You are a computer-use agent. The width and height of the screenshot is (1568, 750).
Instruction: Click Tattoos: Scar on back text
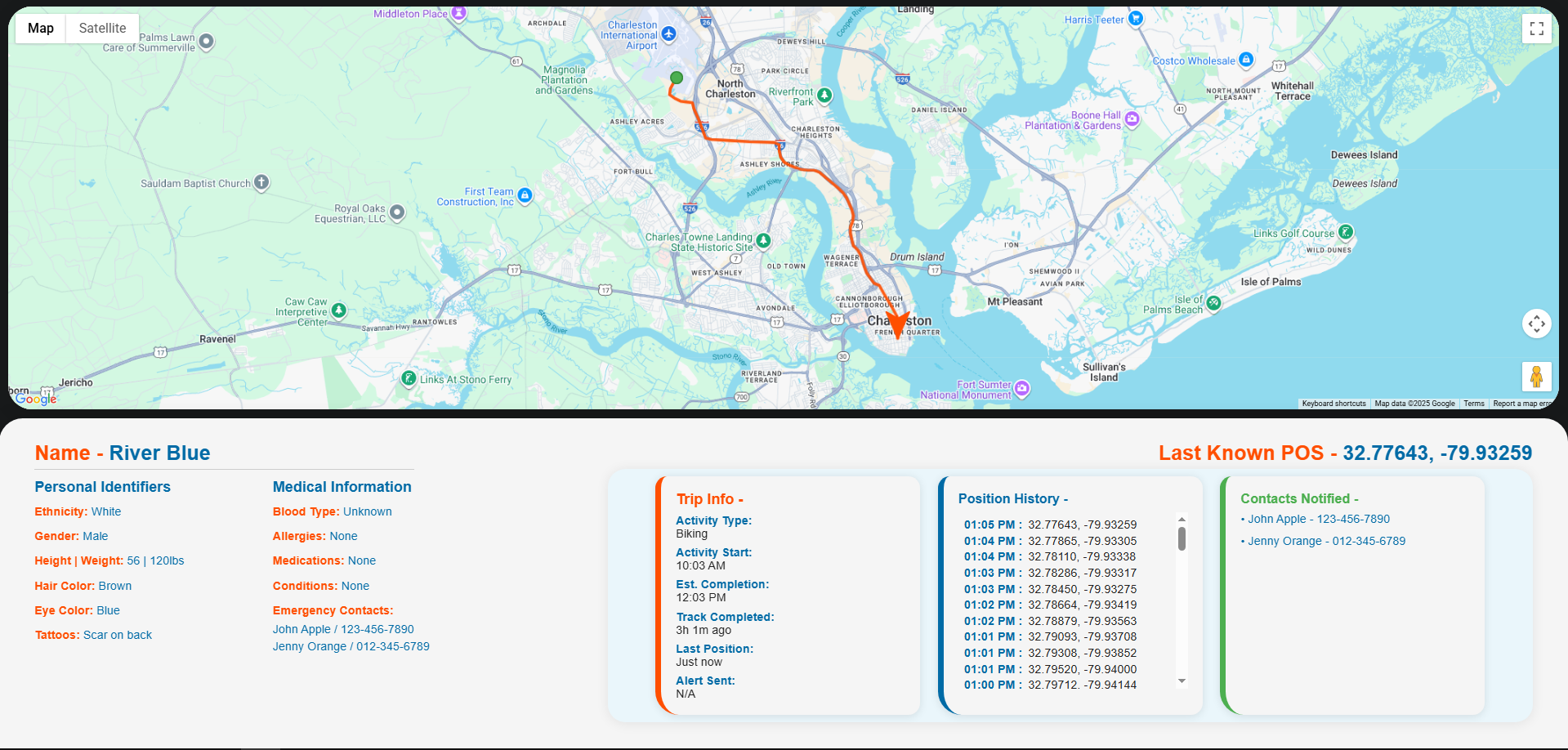[x=93, y=635]
